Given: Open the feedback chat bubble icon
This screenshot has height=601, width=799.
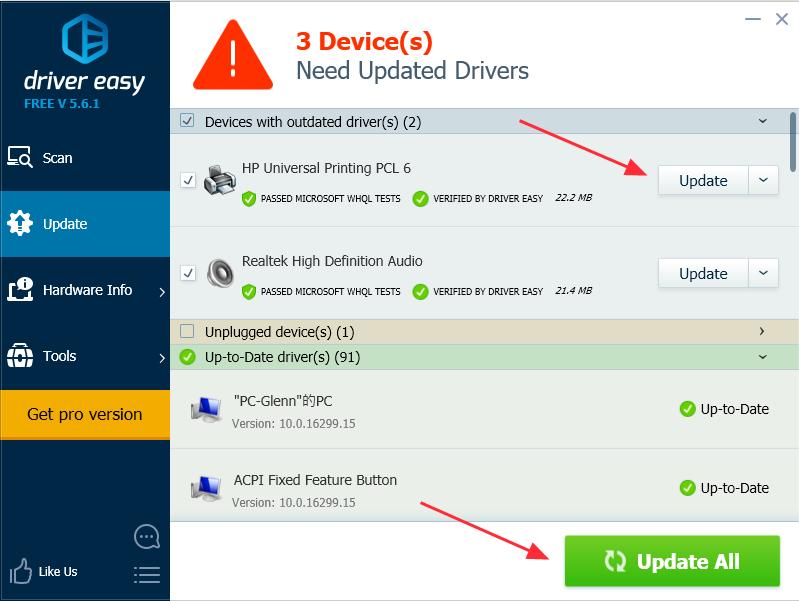Looking at the screenshot, I should pyautogui.click(x=147, y=537).
